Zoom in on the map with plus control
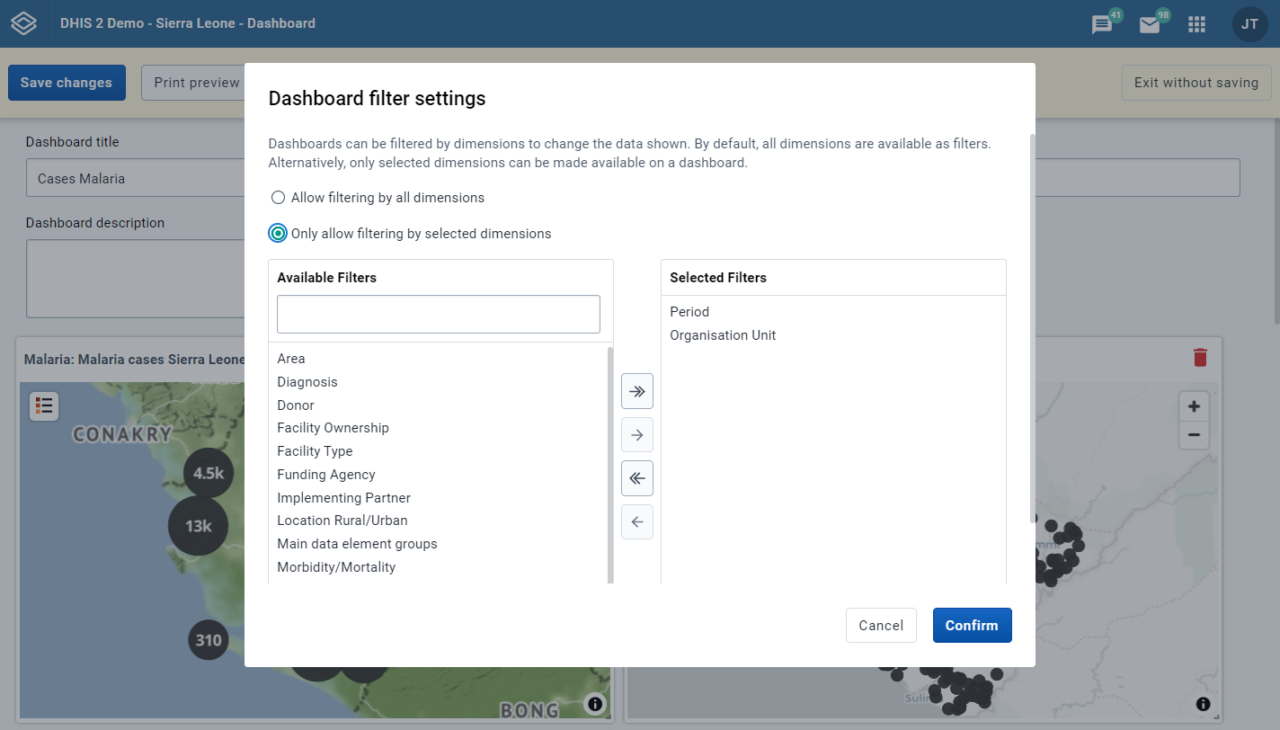Screen dimensions: 1280x730 pos(1194,406)
